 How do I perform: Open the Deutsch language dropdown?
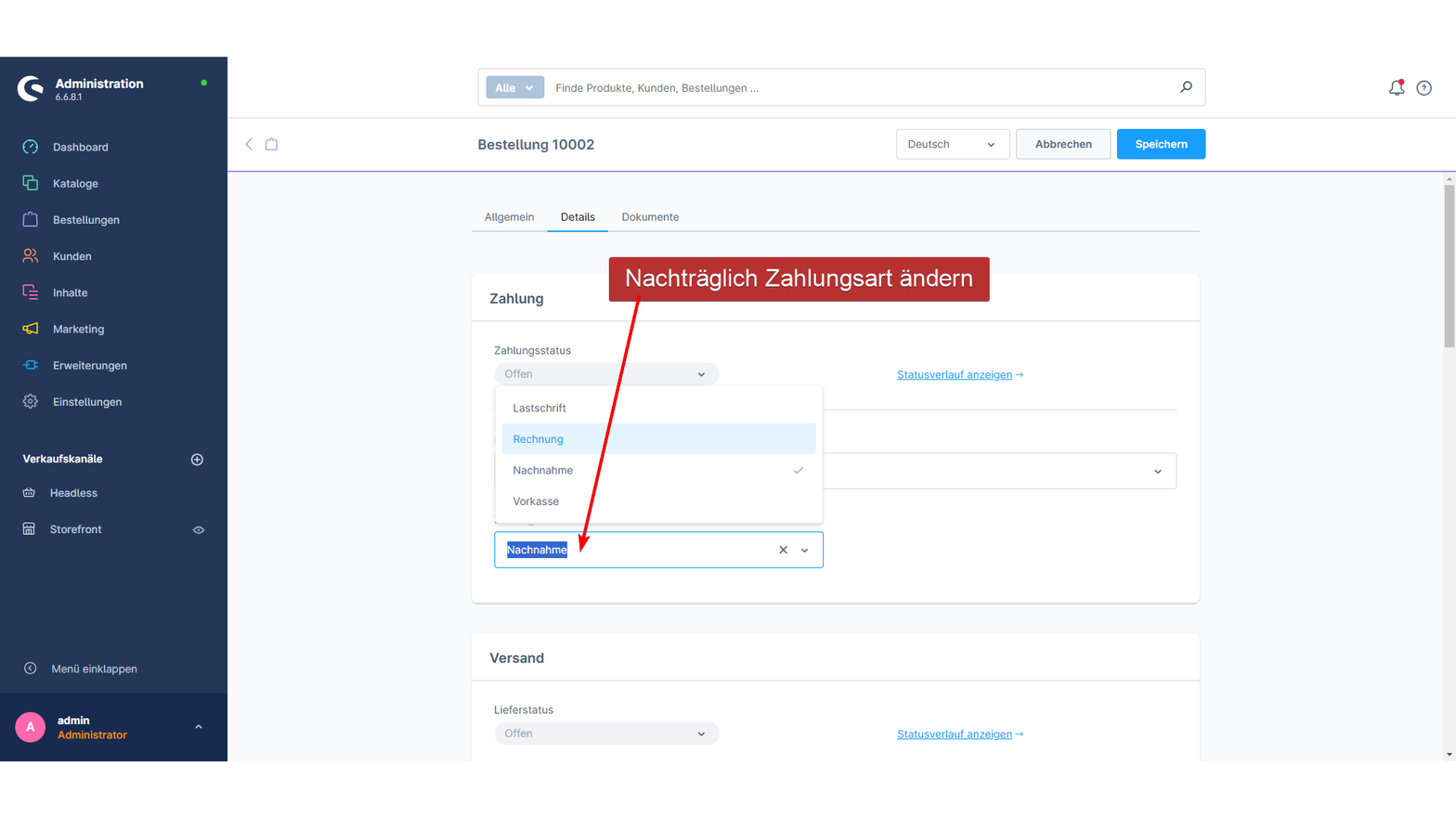[953, 144]
